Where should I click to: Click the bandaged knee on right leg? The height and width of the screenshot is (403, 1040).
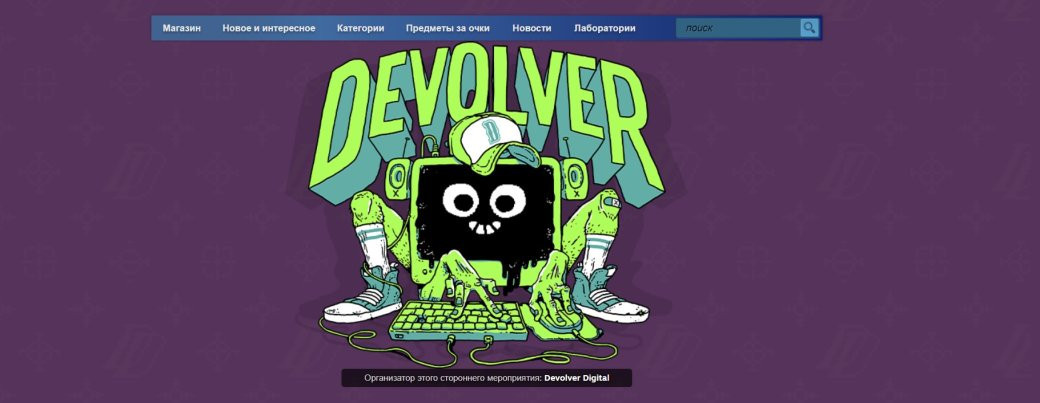pos(610,203)
